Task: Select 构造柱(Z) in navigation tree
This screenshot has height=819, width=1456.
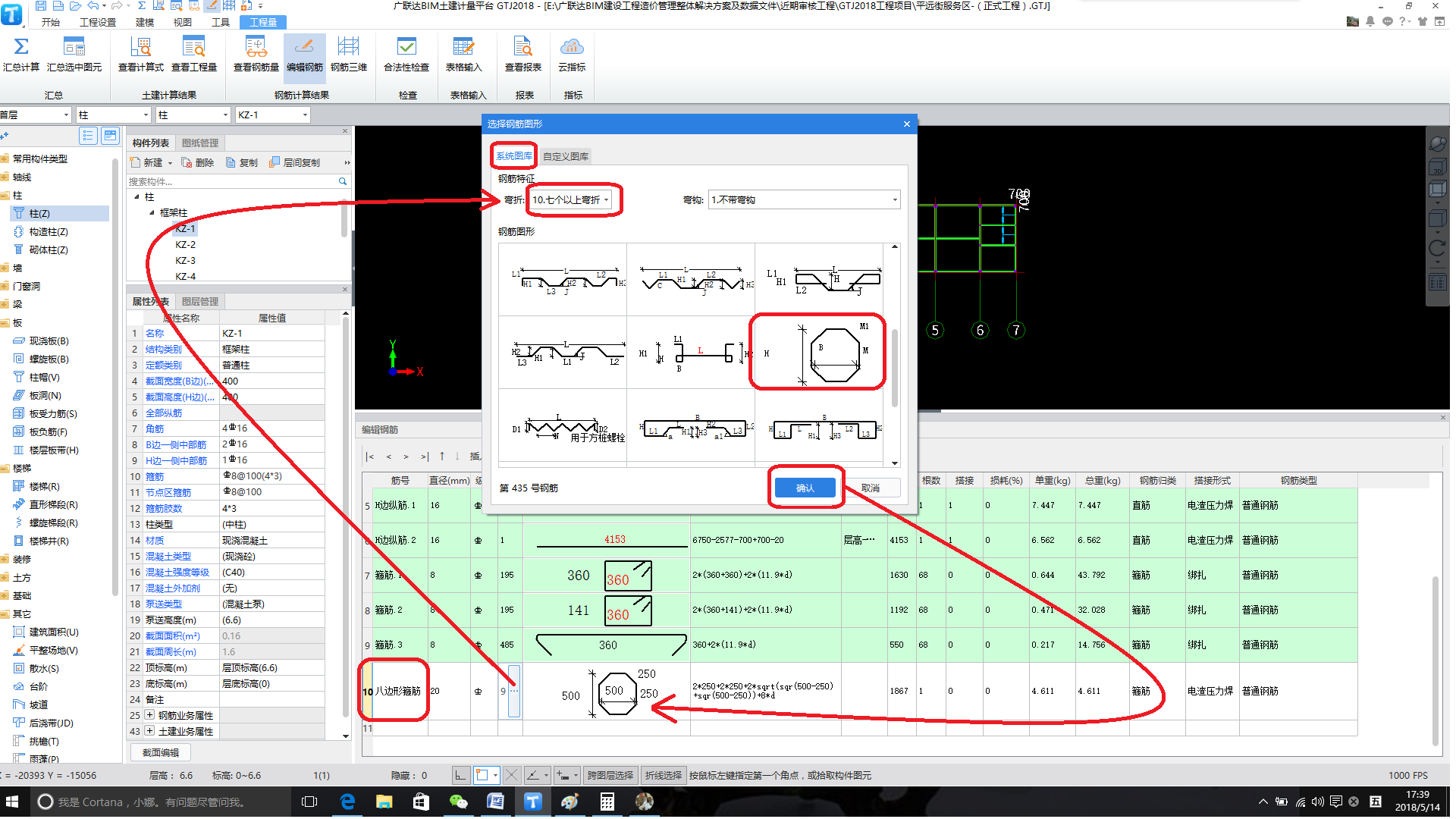Action: tap(49, 231)
